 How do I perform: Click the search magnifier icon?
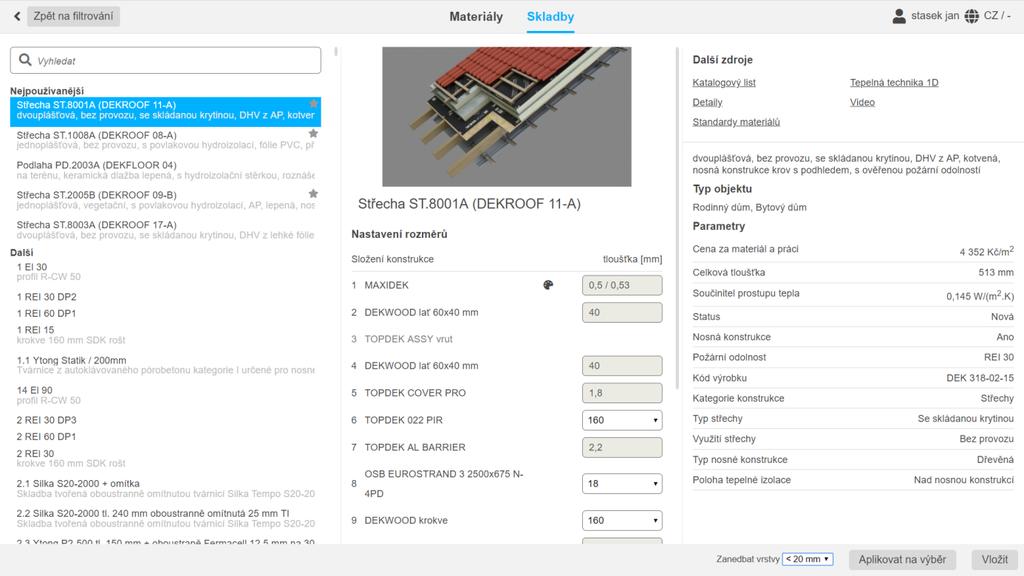(x=25, y=60)
